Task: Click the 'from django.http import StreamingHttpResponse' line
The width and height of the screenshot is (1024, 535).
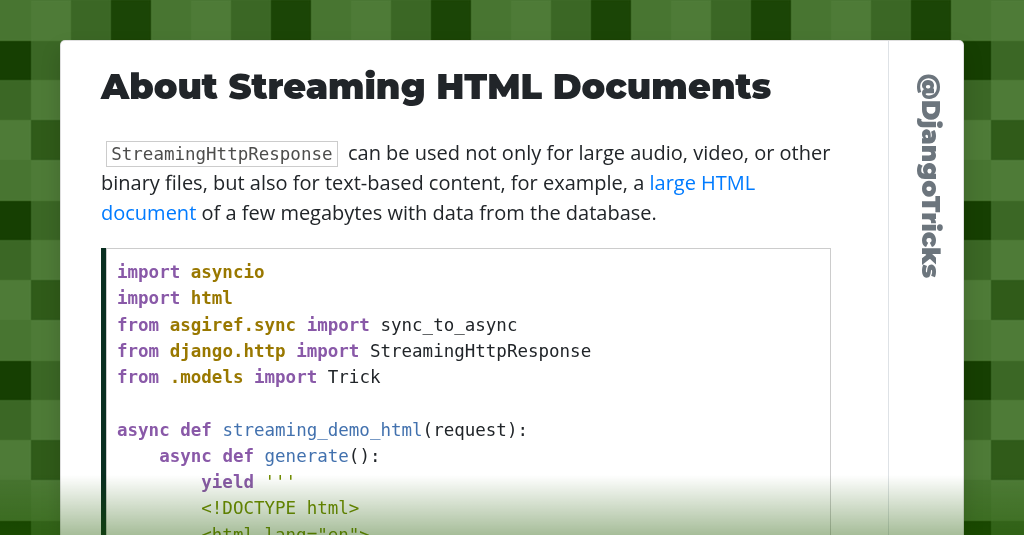Action: click(x=354, y=351)
